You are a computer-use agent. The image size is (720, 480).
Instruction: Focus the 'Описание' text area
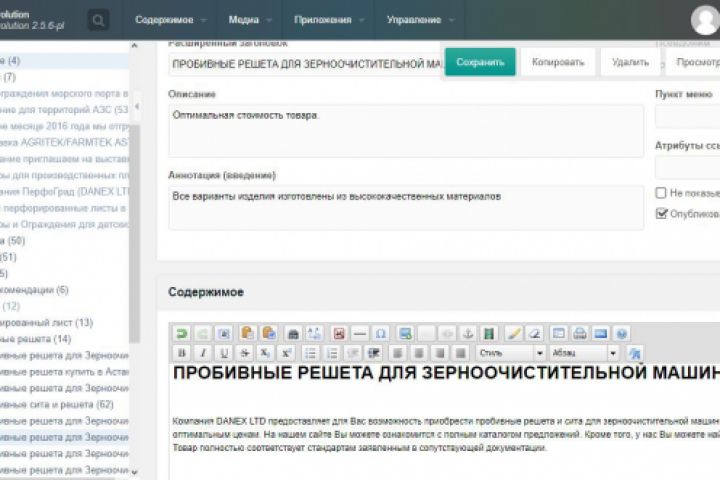point(406,131)
